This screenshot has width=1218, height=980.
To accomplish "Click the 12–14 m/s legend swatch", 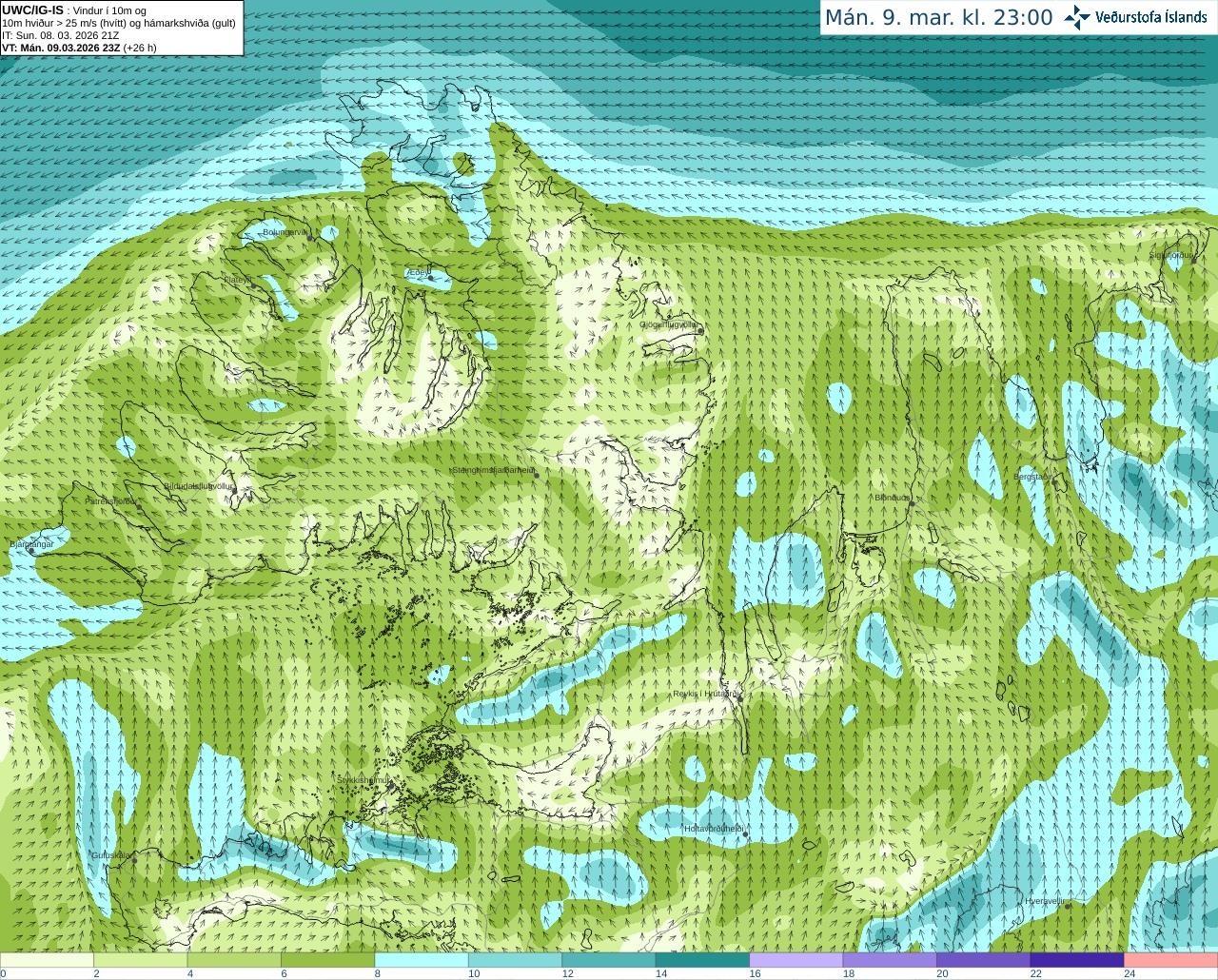I will [x=609, y=960].
